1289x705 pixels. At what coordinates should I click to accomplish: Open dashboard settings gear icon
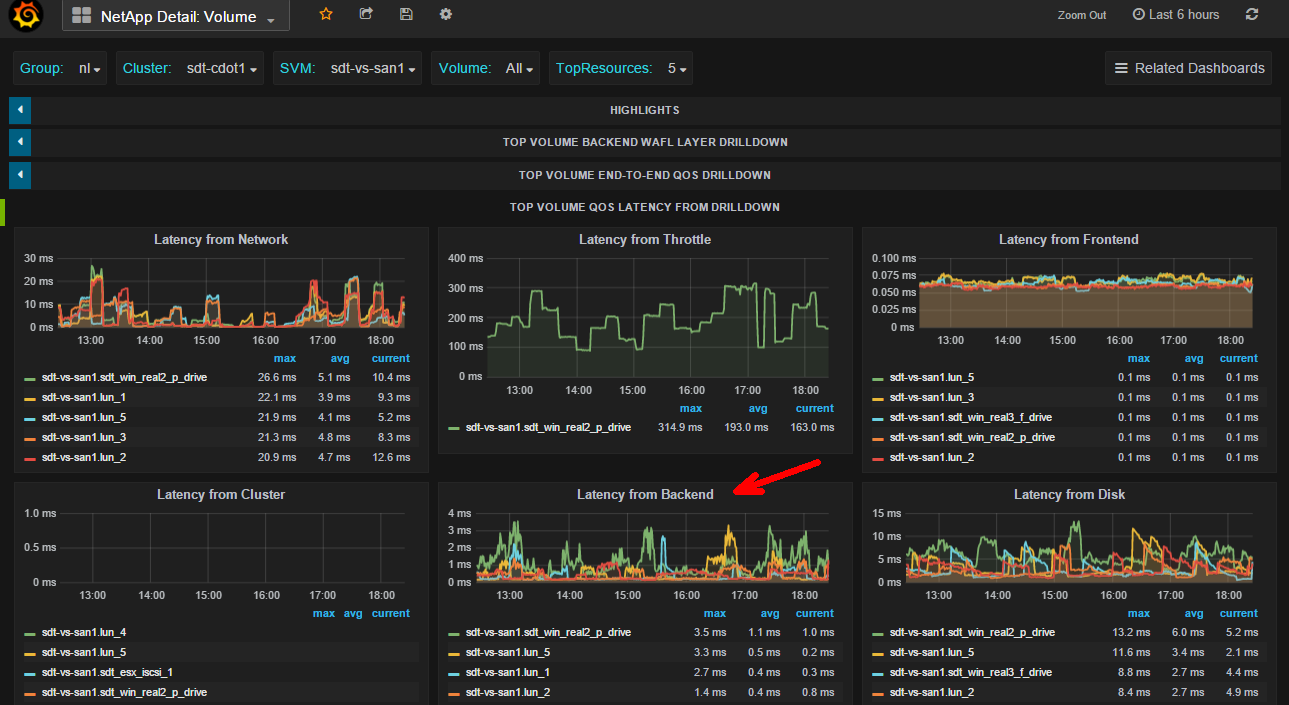pyautogui.click(x=446, y=14)
